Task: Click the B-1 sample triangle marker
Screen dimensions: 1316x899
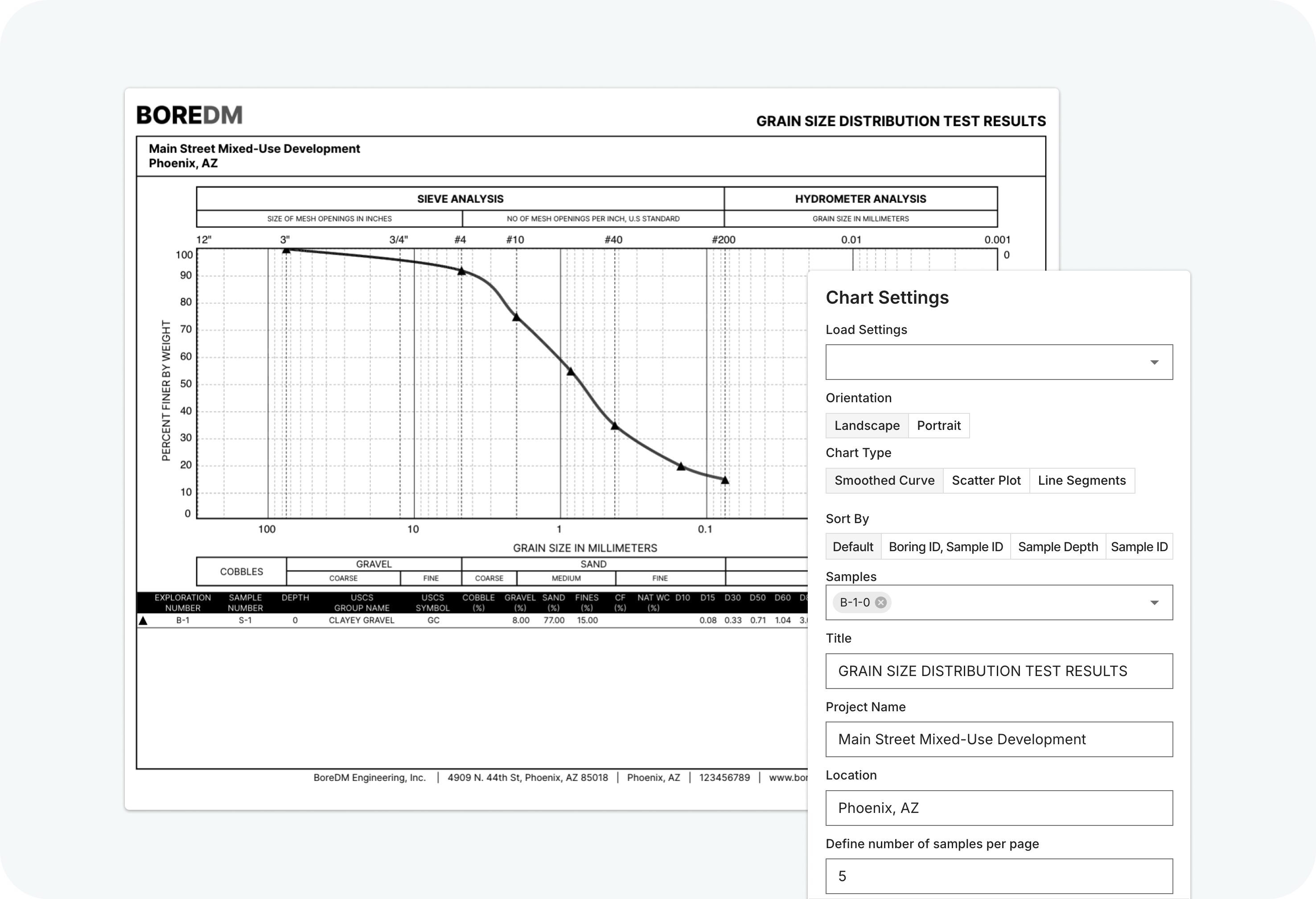Action: (143, 621)
